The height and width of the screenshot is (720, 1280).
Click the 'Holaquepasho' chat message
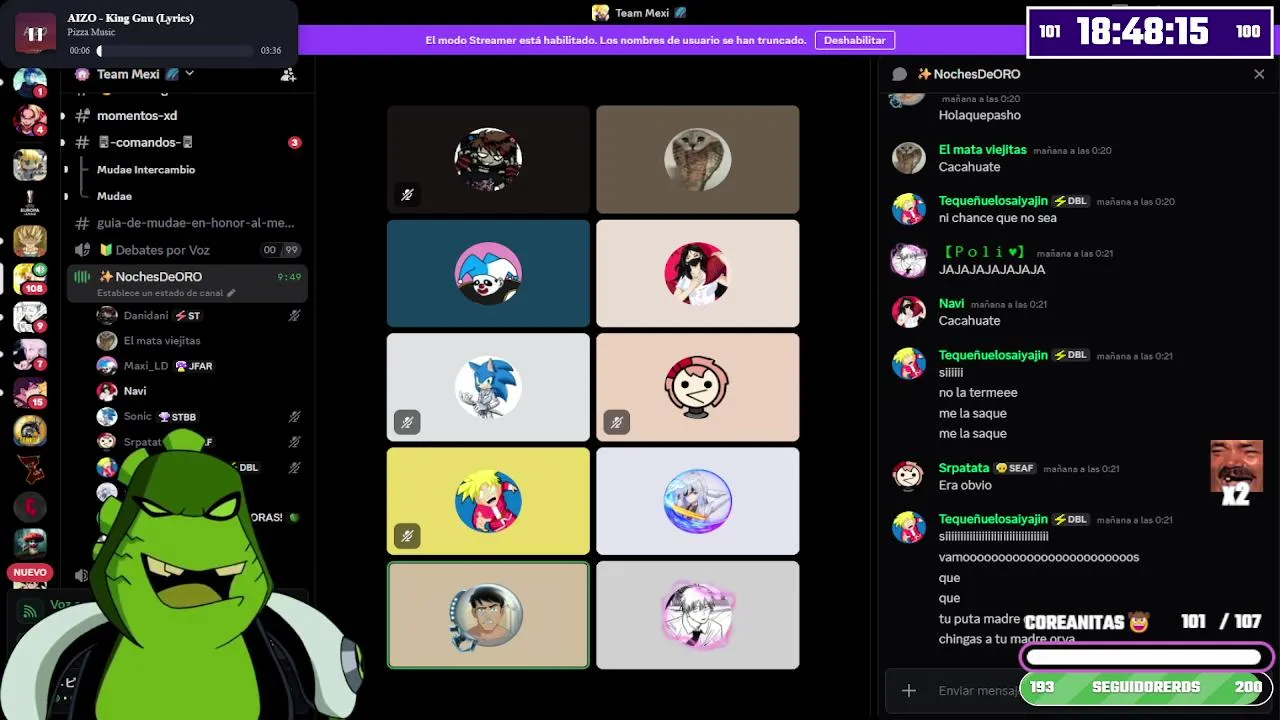coord(980,116)
